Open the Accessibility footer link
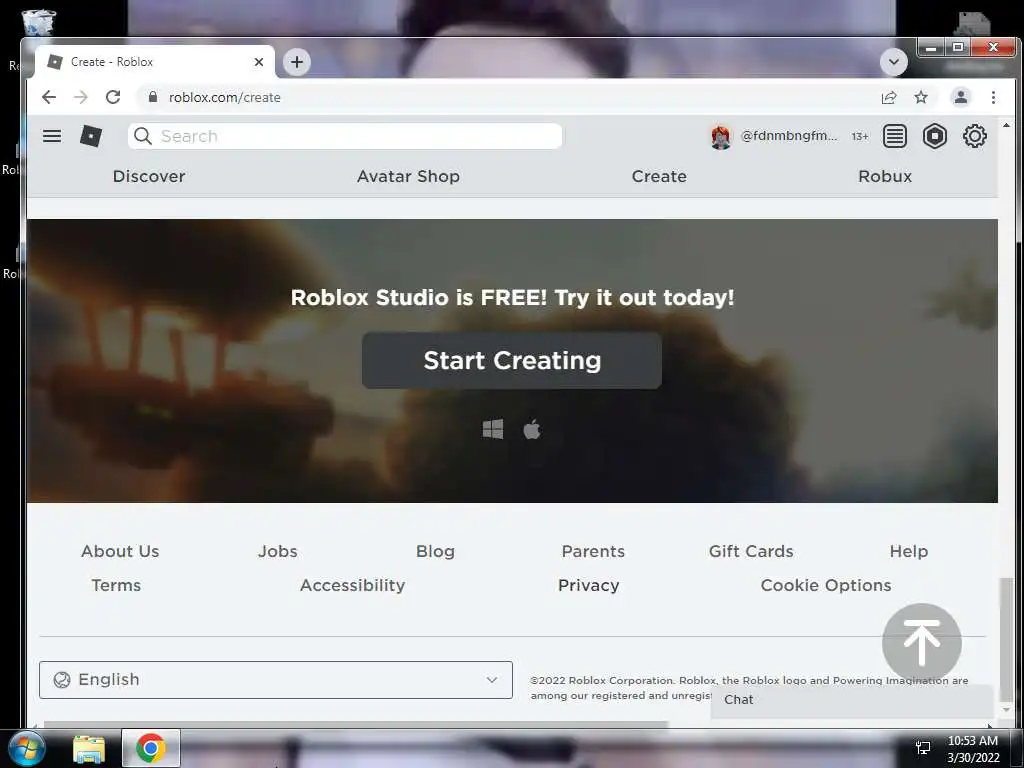This screenshot has width=1024, height=768. tap(353, 585)
